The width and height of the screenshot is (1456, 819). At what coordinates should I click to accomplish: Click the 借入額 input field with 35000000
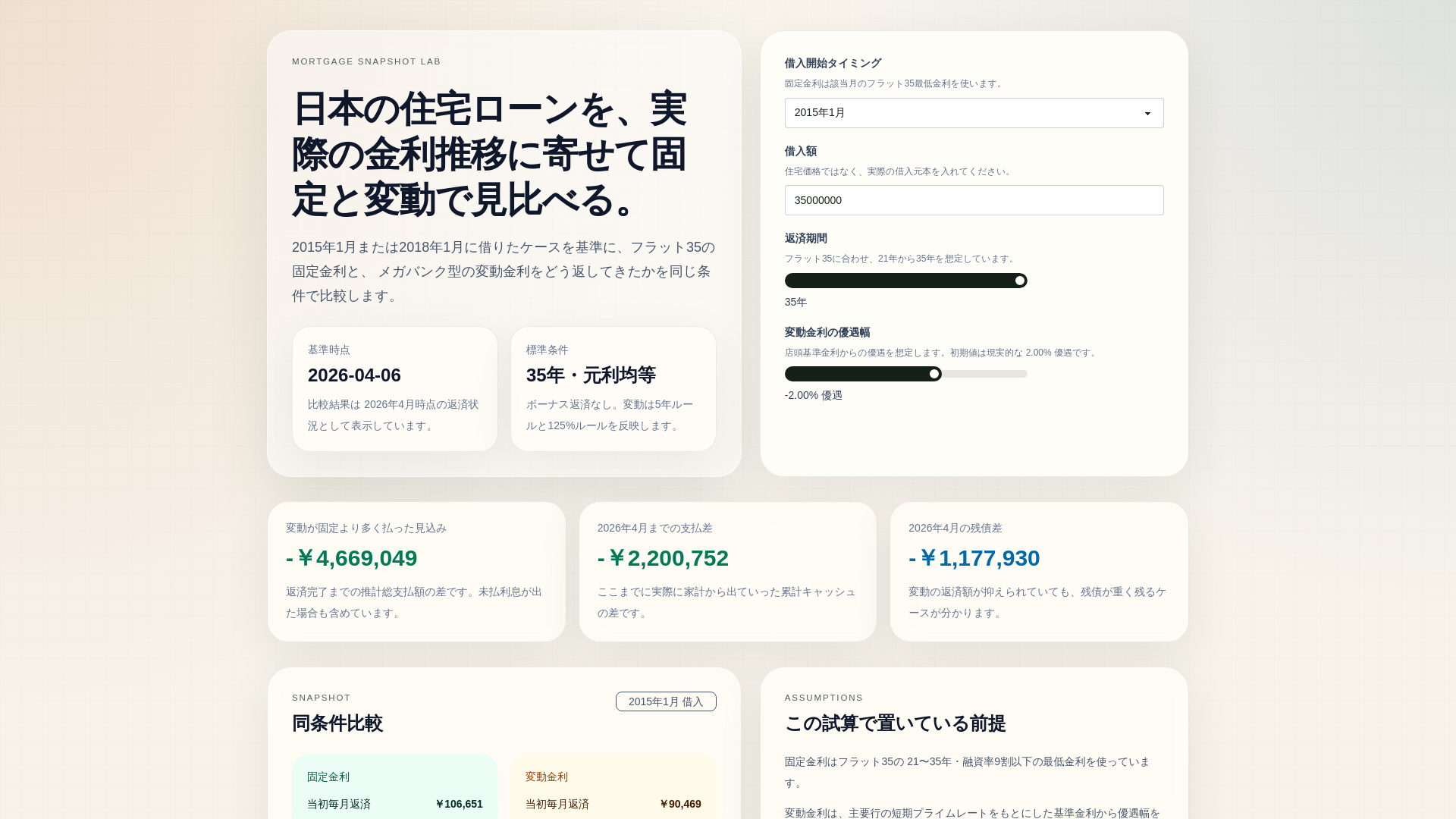(974, 200)
